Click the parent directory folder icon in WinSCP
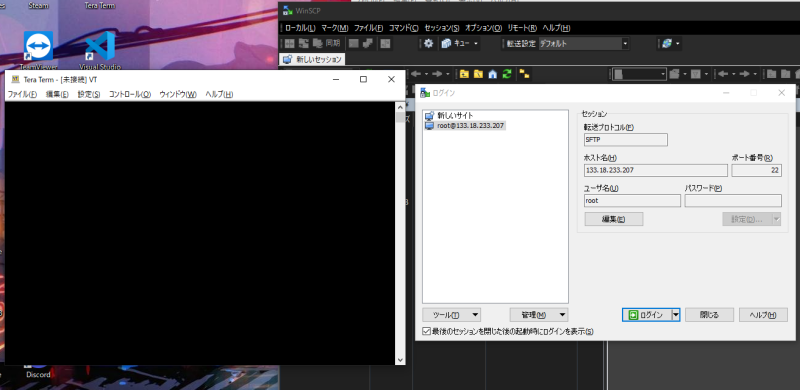The height and width of the screenshot is (390, 800). [464, 75]
